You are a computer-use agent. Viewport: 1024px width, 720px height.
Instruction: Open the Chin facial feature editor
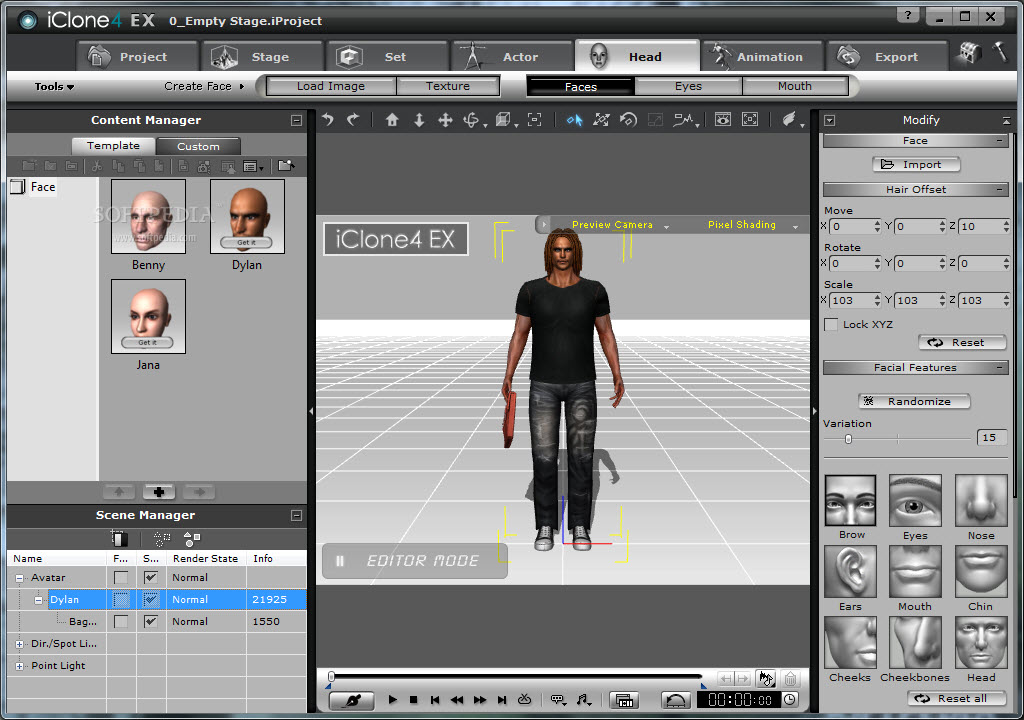[x=981, y=572]
